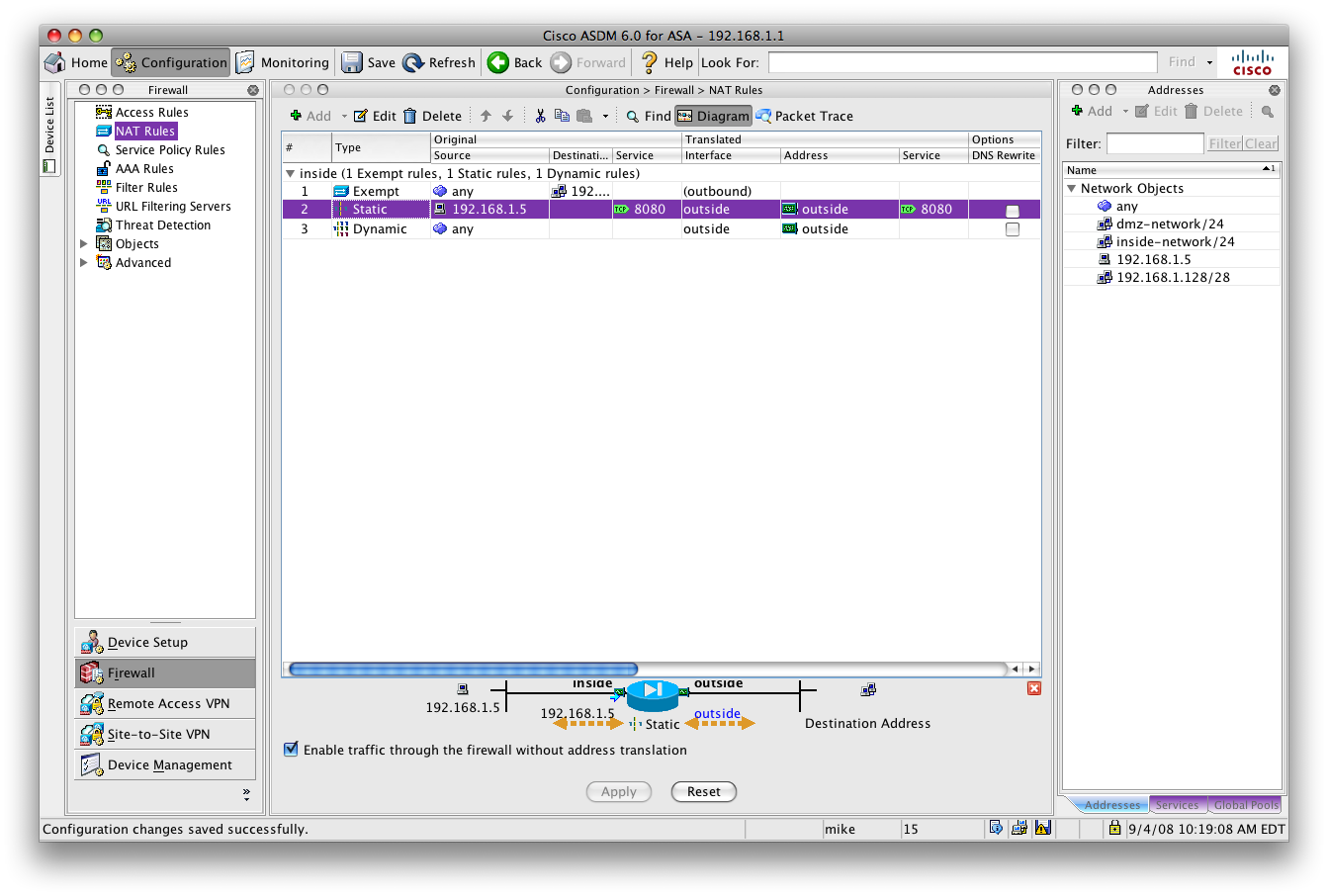The width and height of the screenshot is (1328, 896).
Task: Select NAT Rules in Firewall tree
Action: click(136, 131)
